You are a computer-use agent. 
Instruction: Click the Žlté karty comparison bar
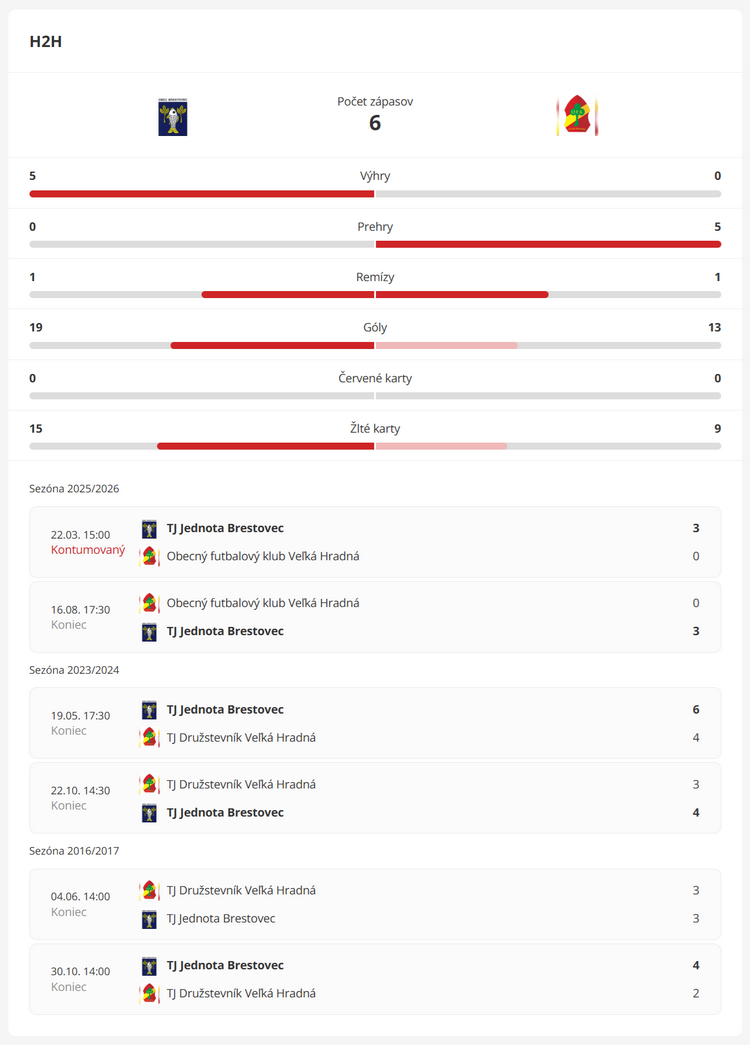(x=375, y=446)
